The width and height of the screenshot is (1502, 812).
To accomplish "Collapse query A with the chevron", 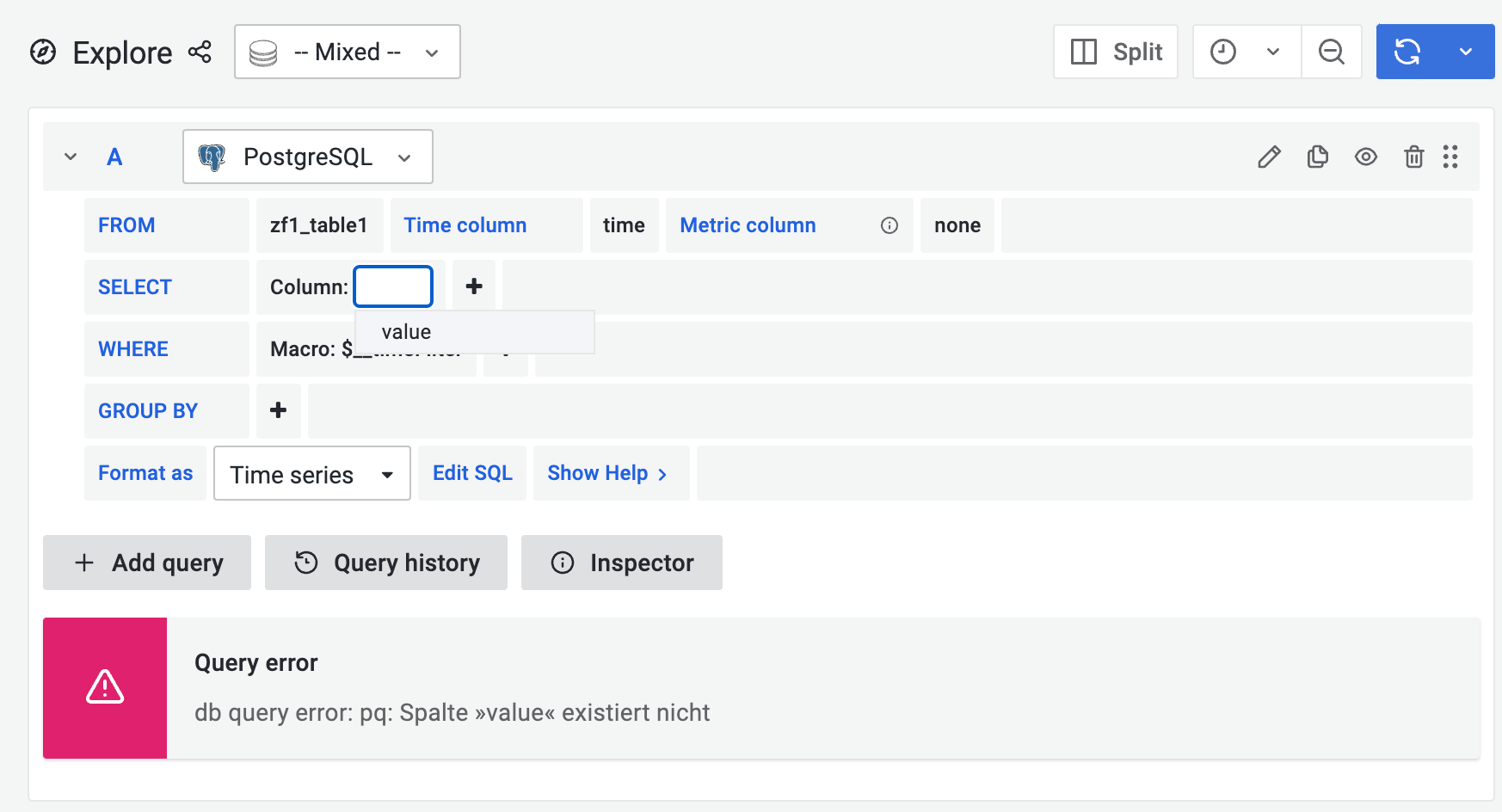I will [70, 157].
